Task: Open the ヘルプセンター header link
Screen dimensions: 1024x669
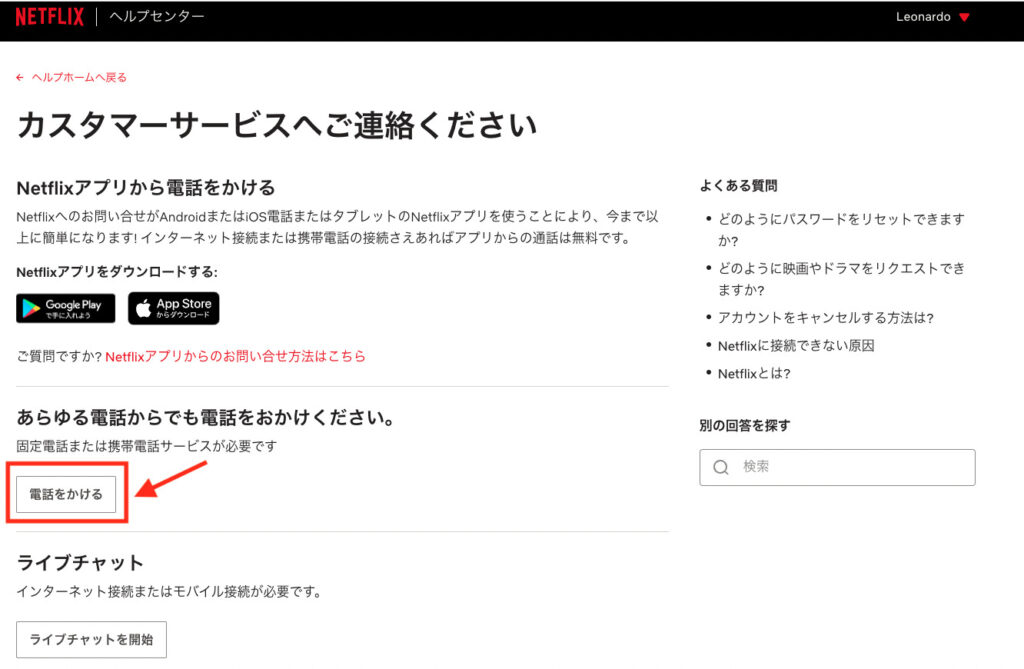Action: (x=157, y=17)
